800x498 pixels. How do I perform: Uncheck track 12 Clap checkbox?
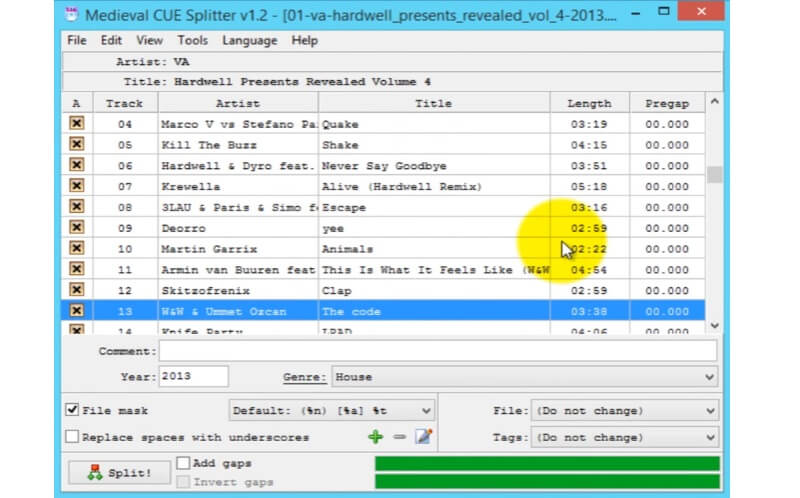coord(77,290)
